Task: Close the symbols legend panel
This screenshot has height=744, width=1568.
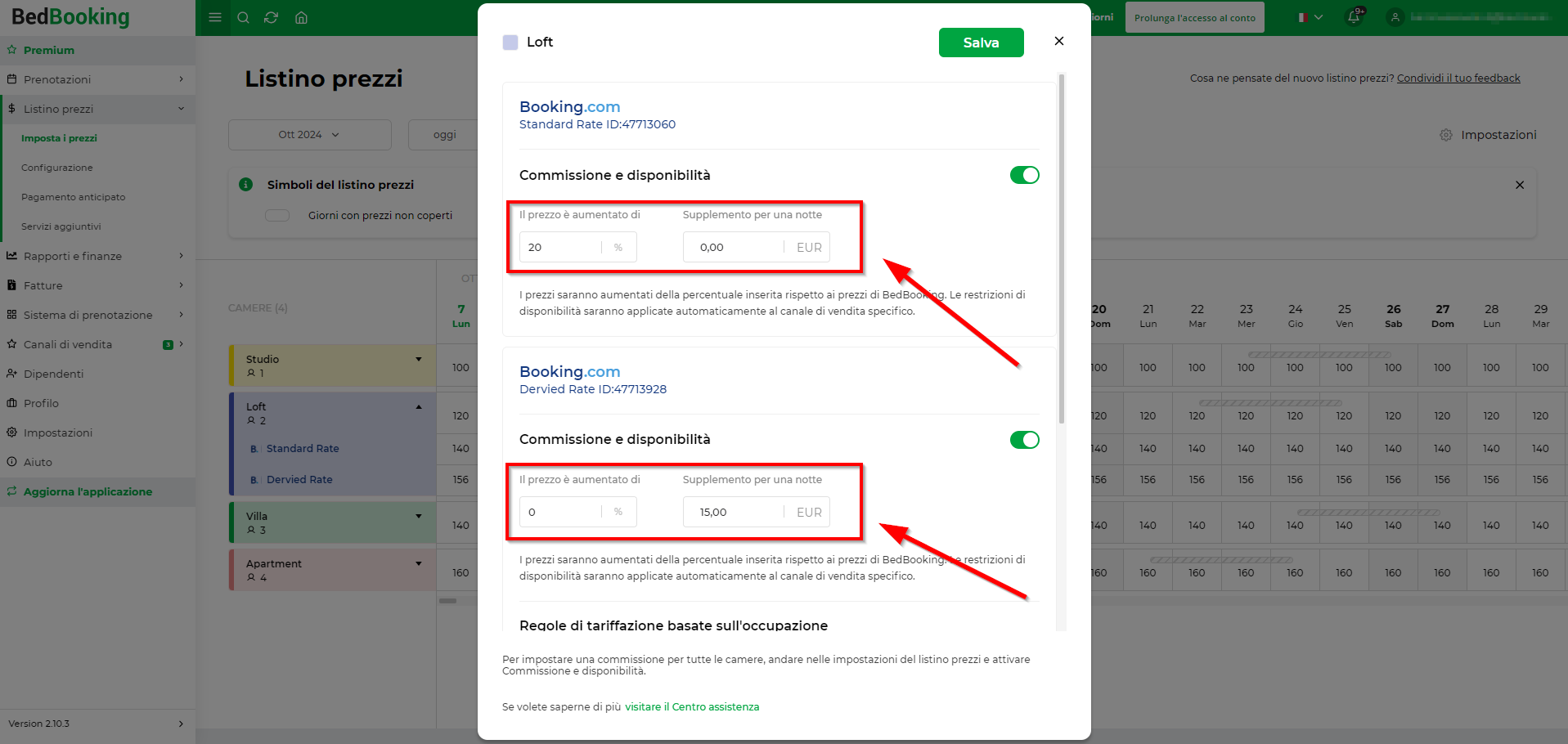Action: pyautogui.click(x=1520, y=185)
